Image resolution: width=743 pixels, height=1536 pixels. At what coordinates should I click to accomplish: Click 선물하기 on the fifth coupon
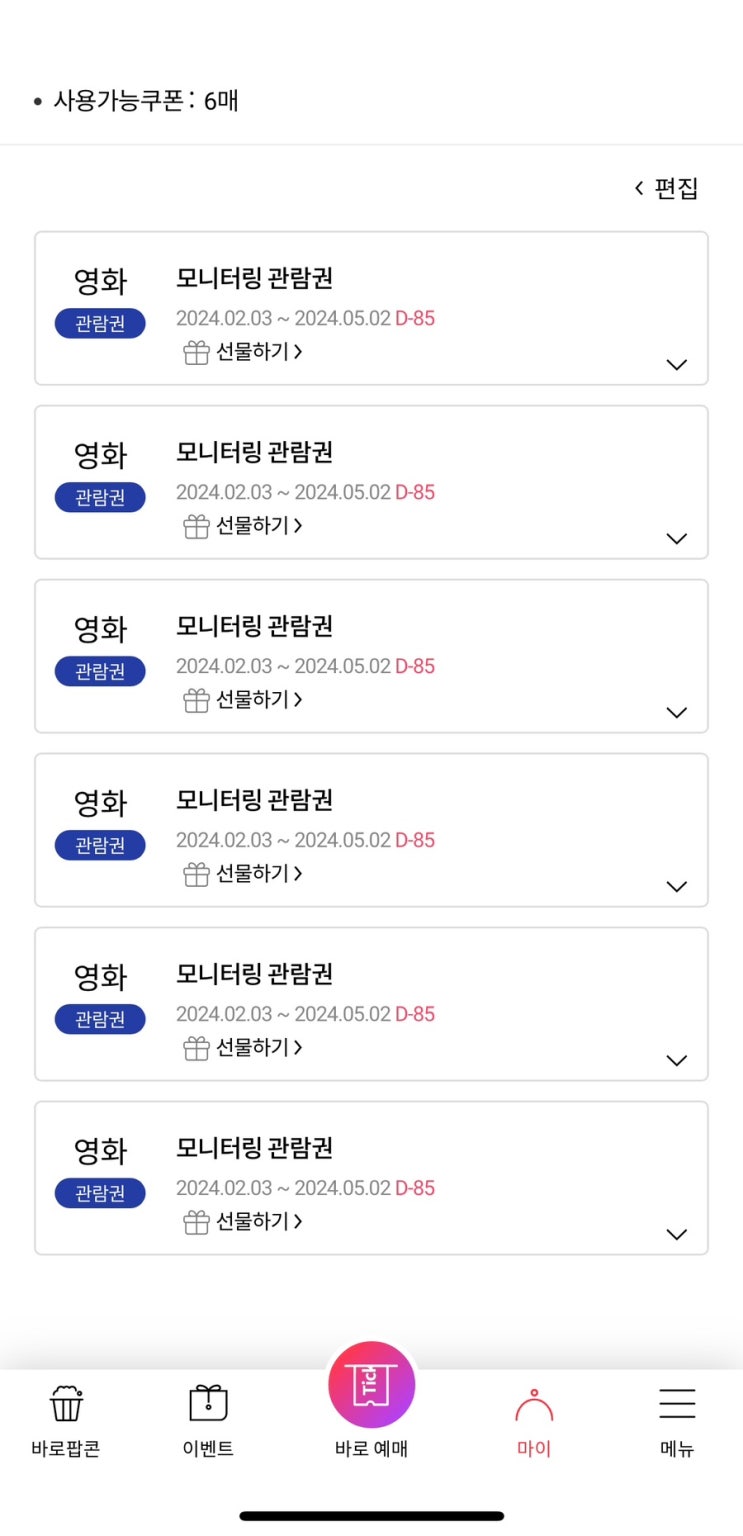(x=258, y=1048)
